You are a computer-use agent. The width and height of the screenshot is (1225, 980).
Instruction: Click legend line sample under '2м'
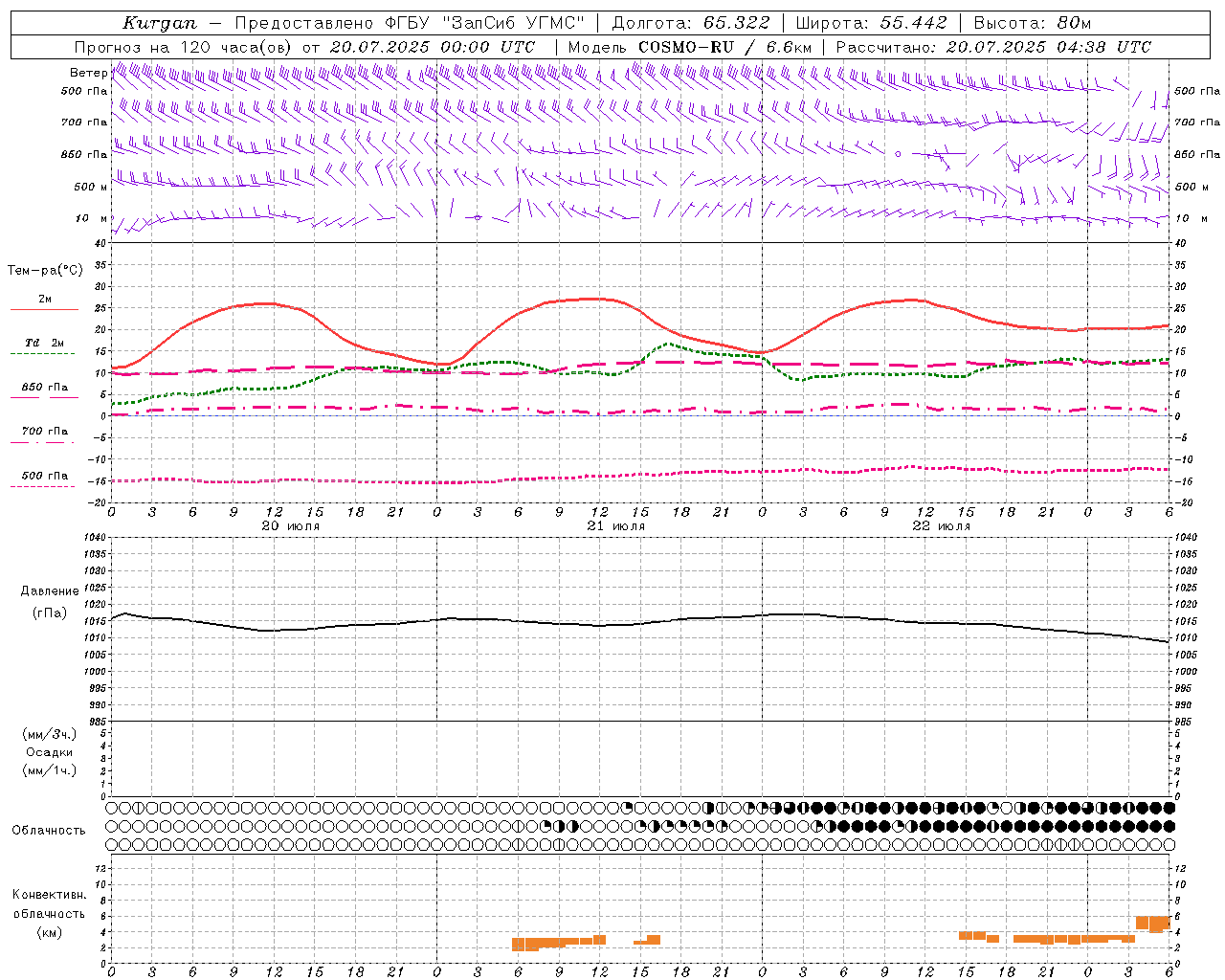tap(44, 309)
